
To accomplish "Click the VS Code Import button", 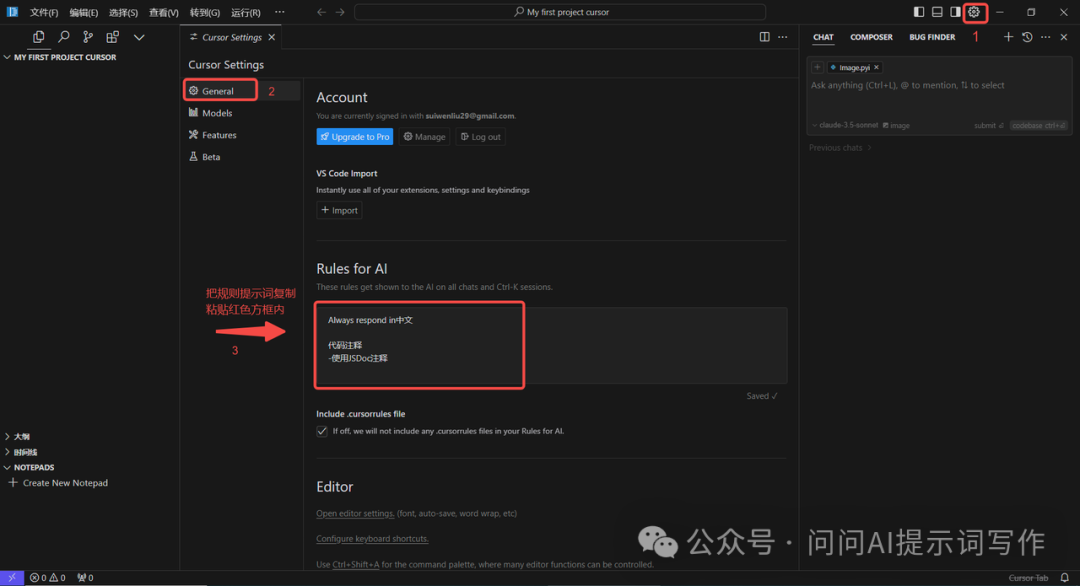I will tap(339, 210).
